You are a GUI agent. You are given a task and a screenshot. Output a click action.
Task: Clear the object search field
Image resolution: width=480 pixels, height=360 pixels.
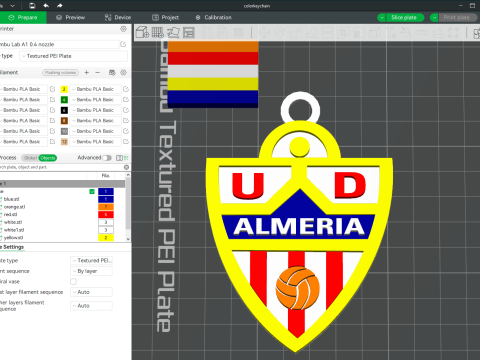coord(126,167)
